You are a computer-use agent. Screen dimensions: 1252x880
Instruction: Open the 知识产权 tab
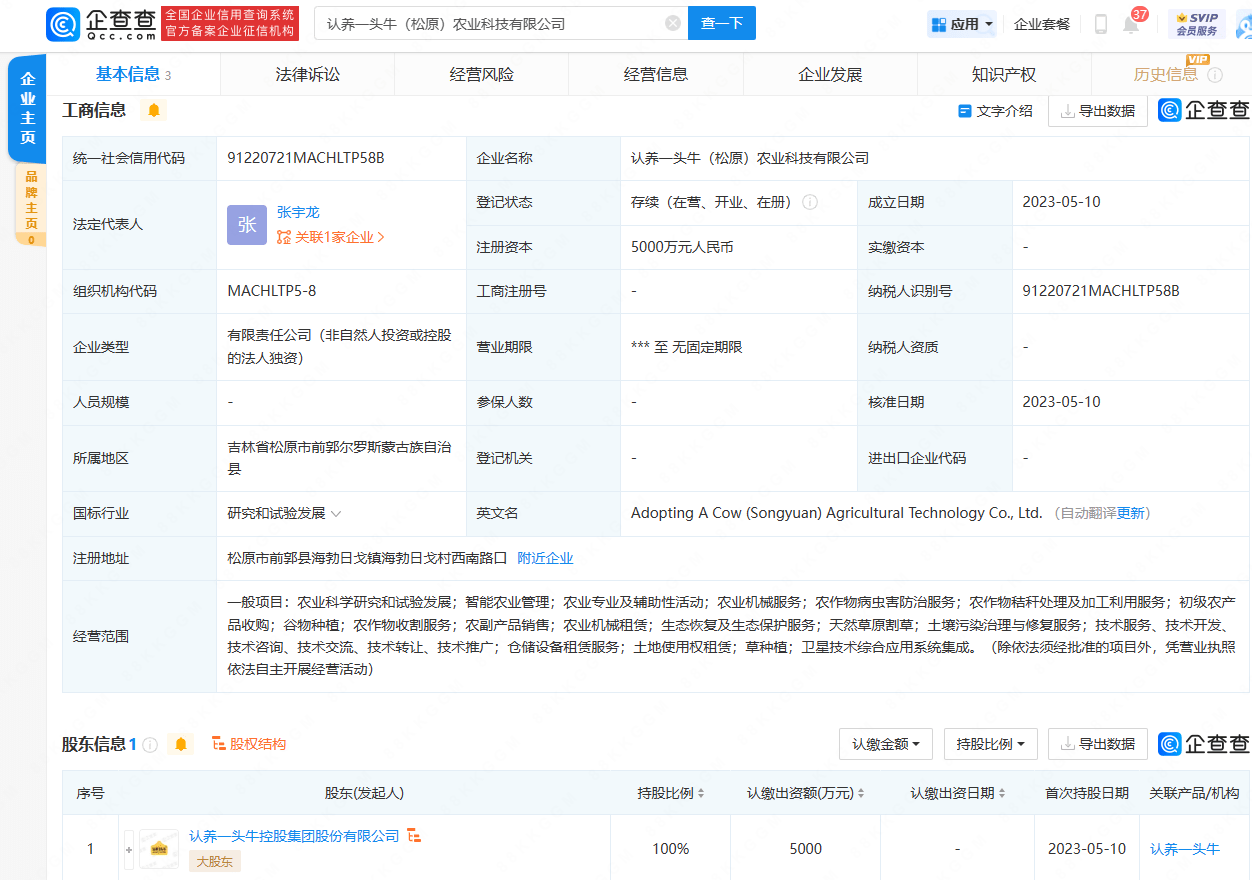[x=1003, y=74]
